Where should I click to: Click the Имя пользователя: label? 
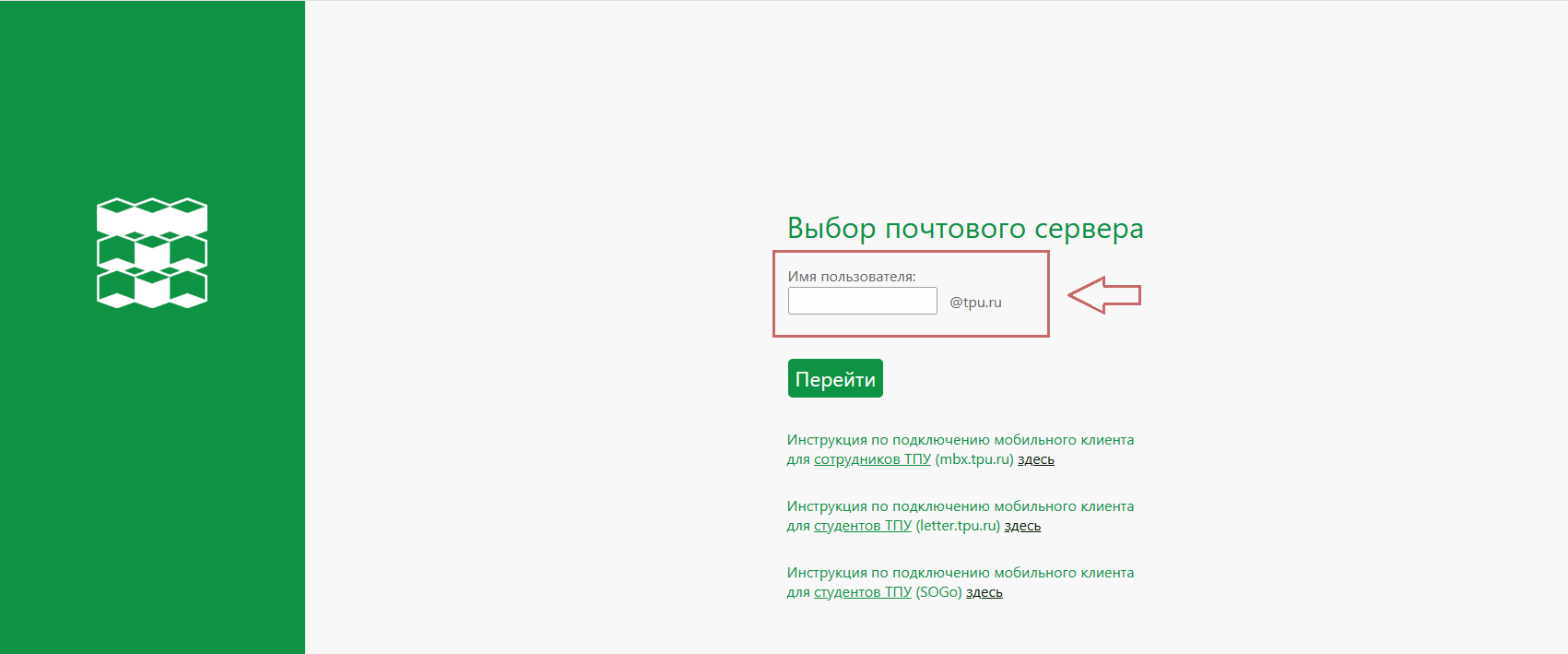[x=852, y=276]
